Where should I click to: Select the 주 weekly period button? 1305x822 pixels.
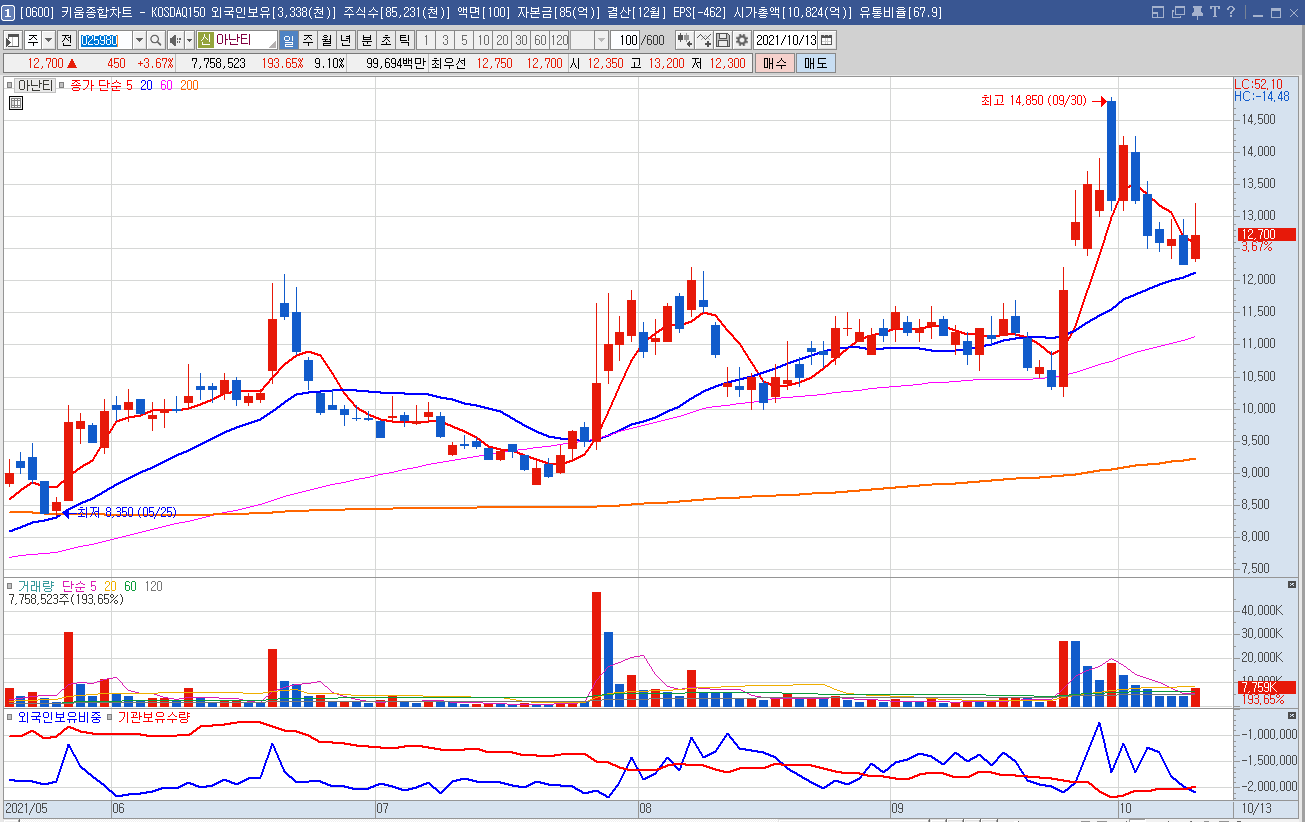click(x=307, y=40)
